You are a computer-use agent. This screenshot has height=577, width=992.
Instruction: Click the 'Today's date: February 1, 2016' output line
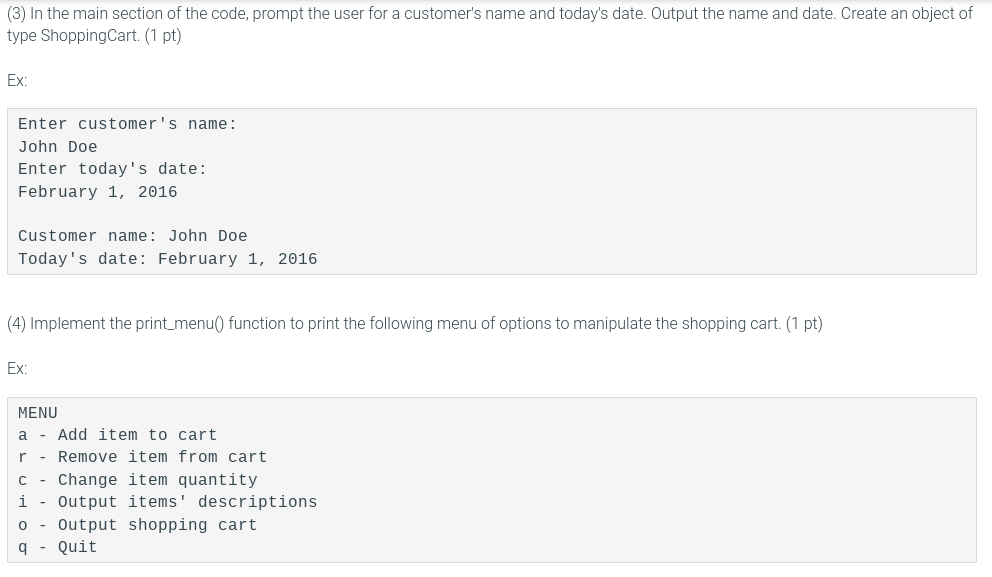168,259
